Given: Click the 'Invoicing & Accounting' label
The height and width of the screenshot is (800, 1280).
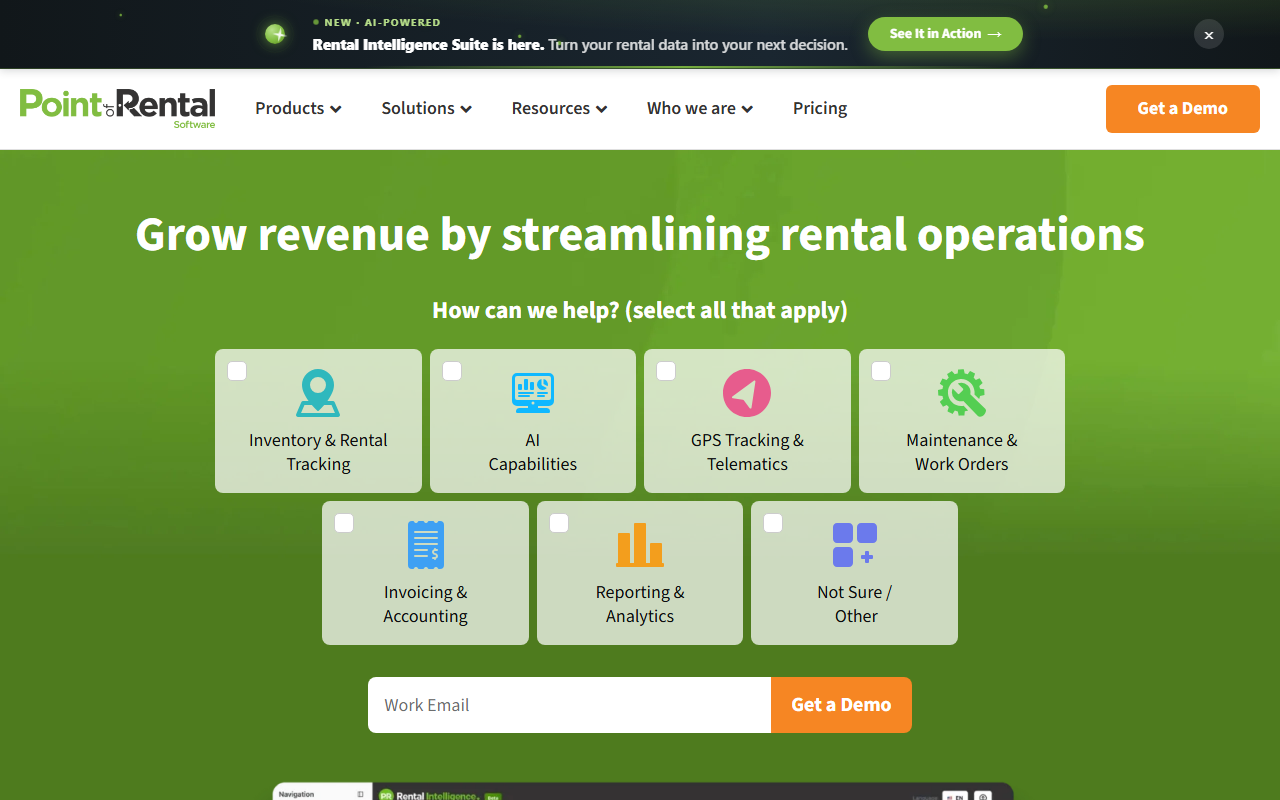Looking at the screenshot, I should click(x=426, y=604).
